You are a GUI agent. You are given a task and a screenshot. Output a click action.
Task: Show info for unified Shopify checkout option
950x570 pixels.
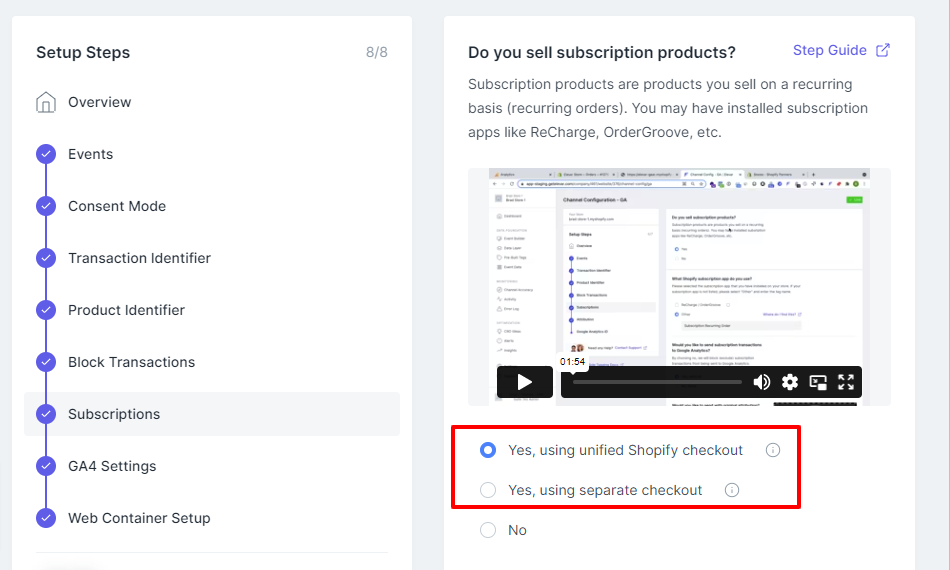coord(772,450)
